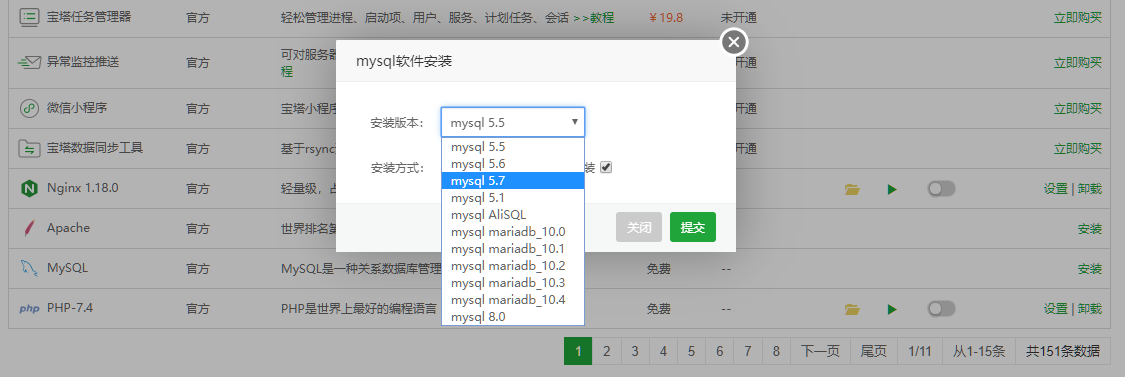Select mysql mariadb_10.2 option
Viewport: 1125px width, 377px height.
(x=513, y=266)
